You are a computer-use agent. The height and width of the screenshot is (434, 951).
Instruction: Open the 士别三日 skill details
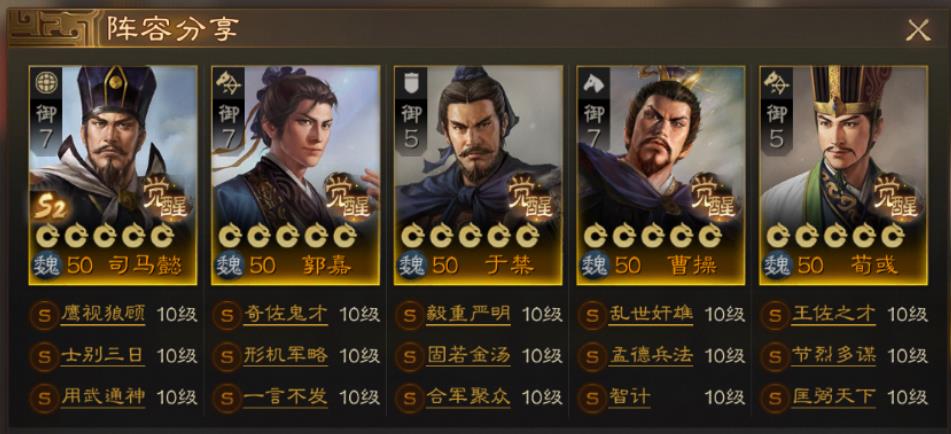(103, 355)
